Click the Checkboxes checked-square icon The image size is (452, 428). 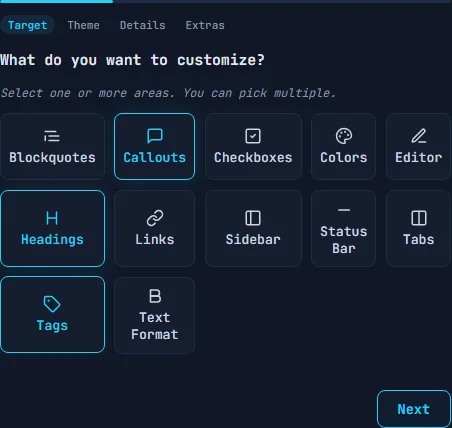pyautogui.click(x=253, y=136)
